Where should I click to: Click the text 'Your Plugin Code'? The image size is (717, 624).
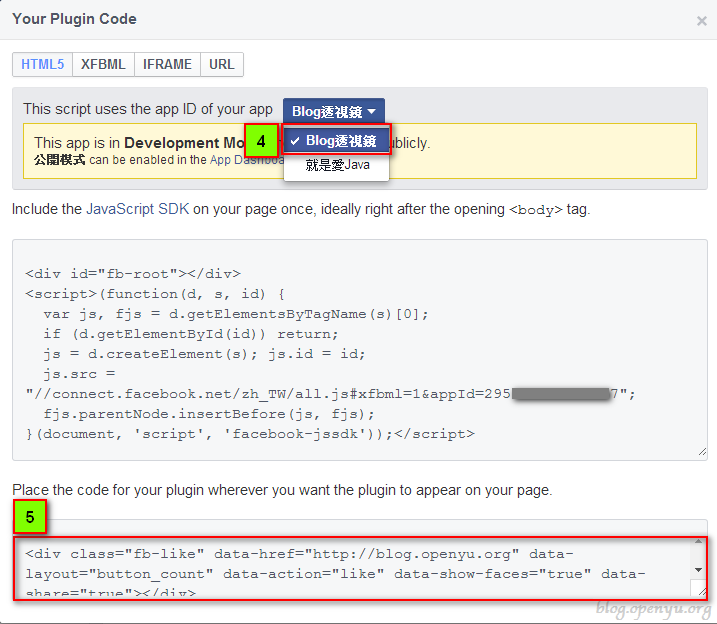pos(74,19)
